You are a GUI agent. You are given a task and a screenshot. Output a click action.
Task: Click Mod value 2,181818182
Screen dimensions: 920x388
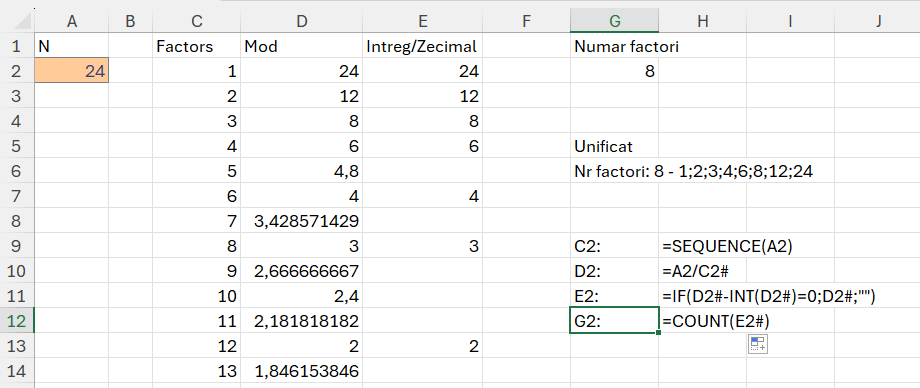pyautogui.click(x=302, y=320)
